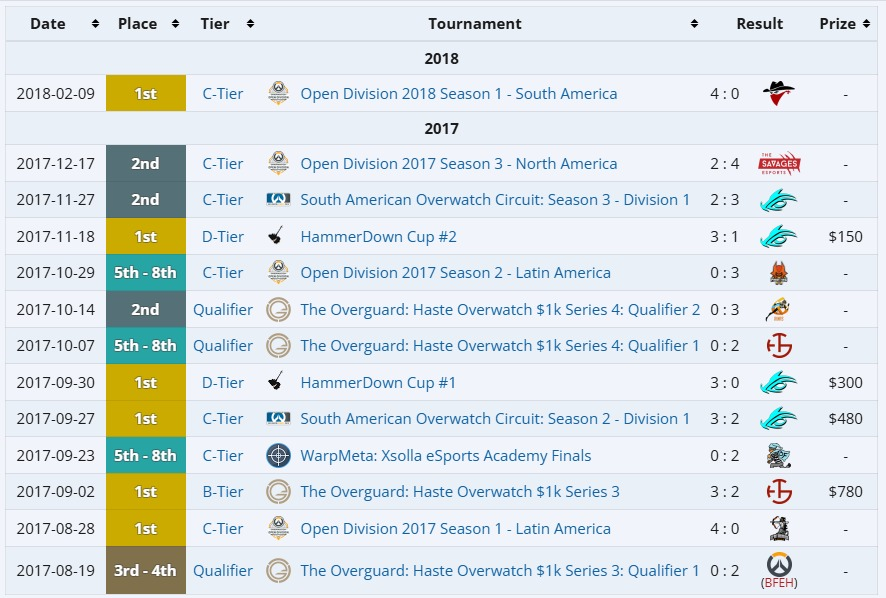
Task: Click Open Division icon in 2017-10-29 row
Action: (278, 272)
